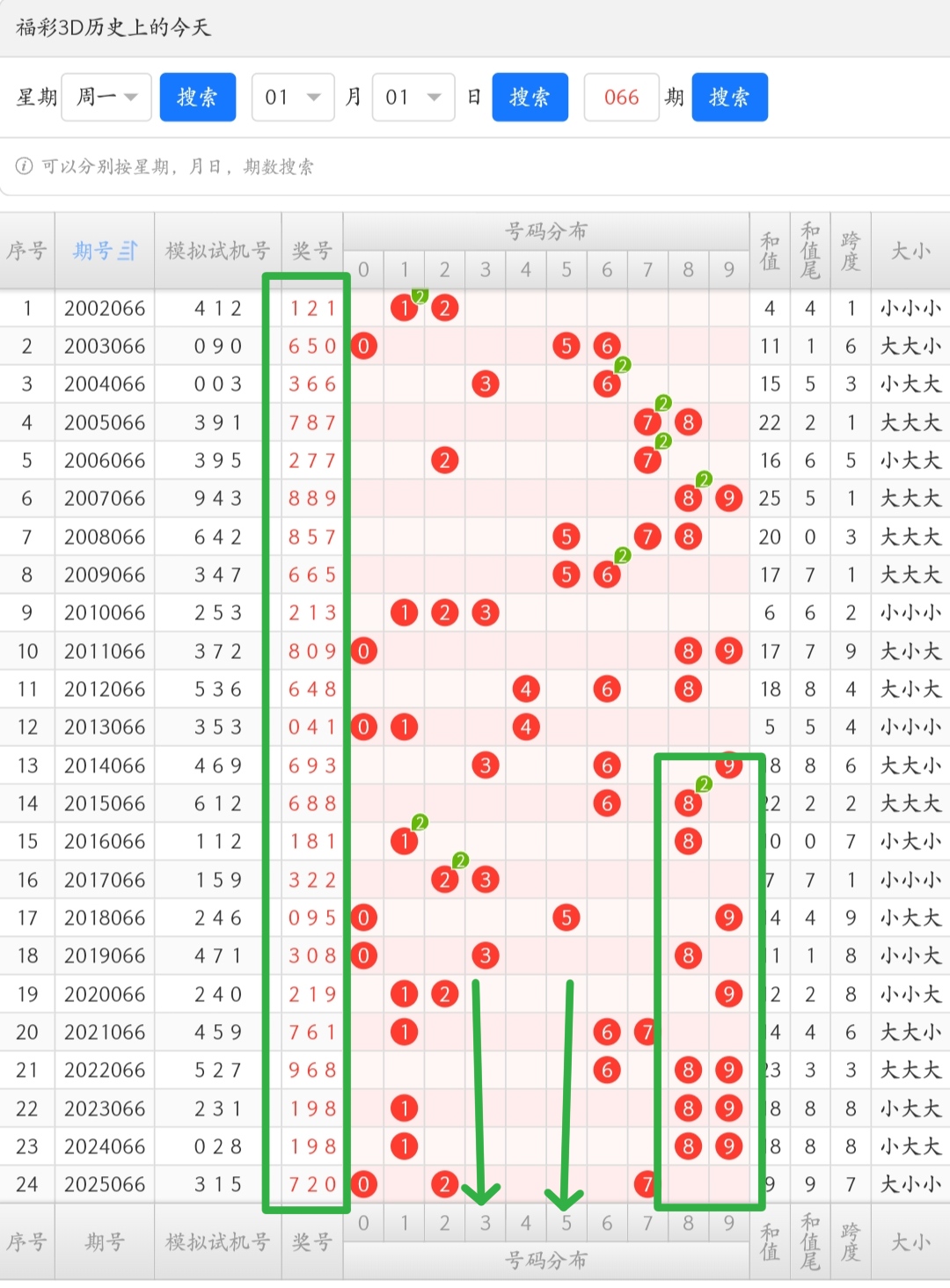Click the 大小 column header at top
This screenshot has height=1288, width=950.
(910, 252)
